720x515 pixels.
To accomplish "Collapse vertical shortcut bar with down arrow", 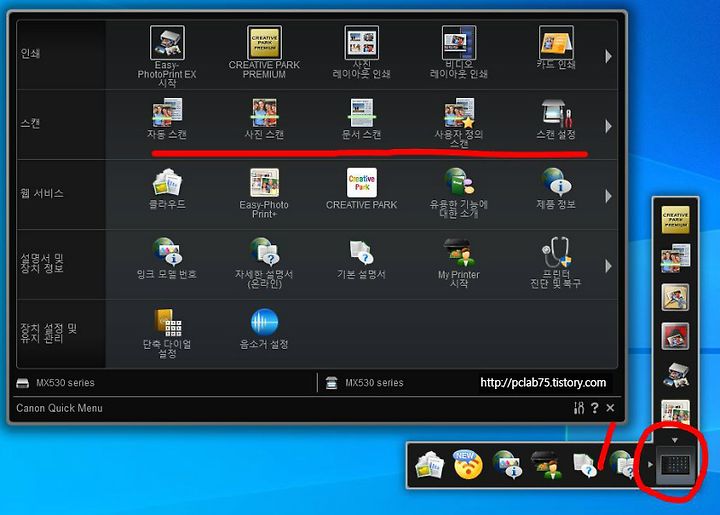I will point(675,440).
